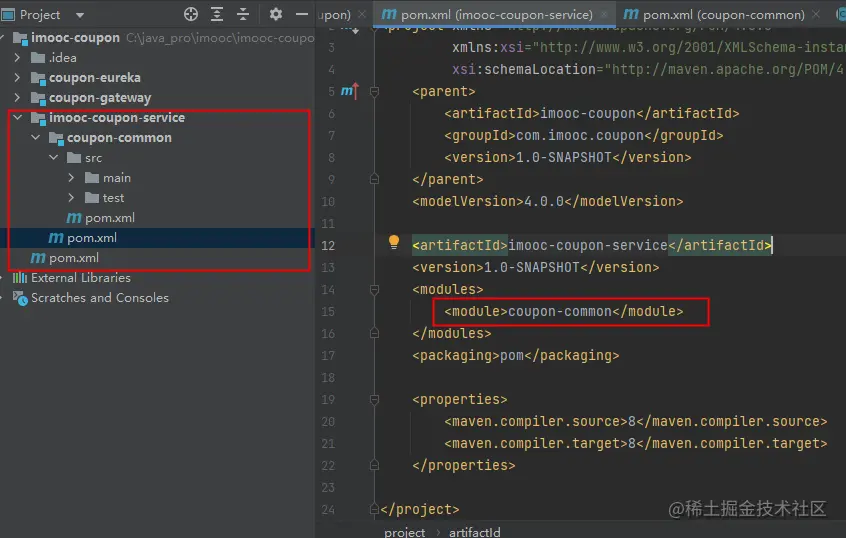Screen dimensions: 846x538
Task: Select the src folder
Action: 84,158
